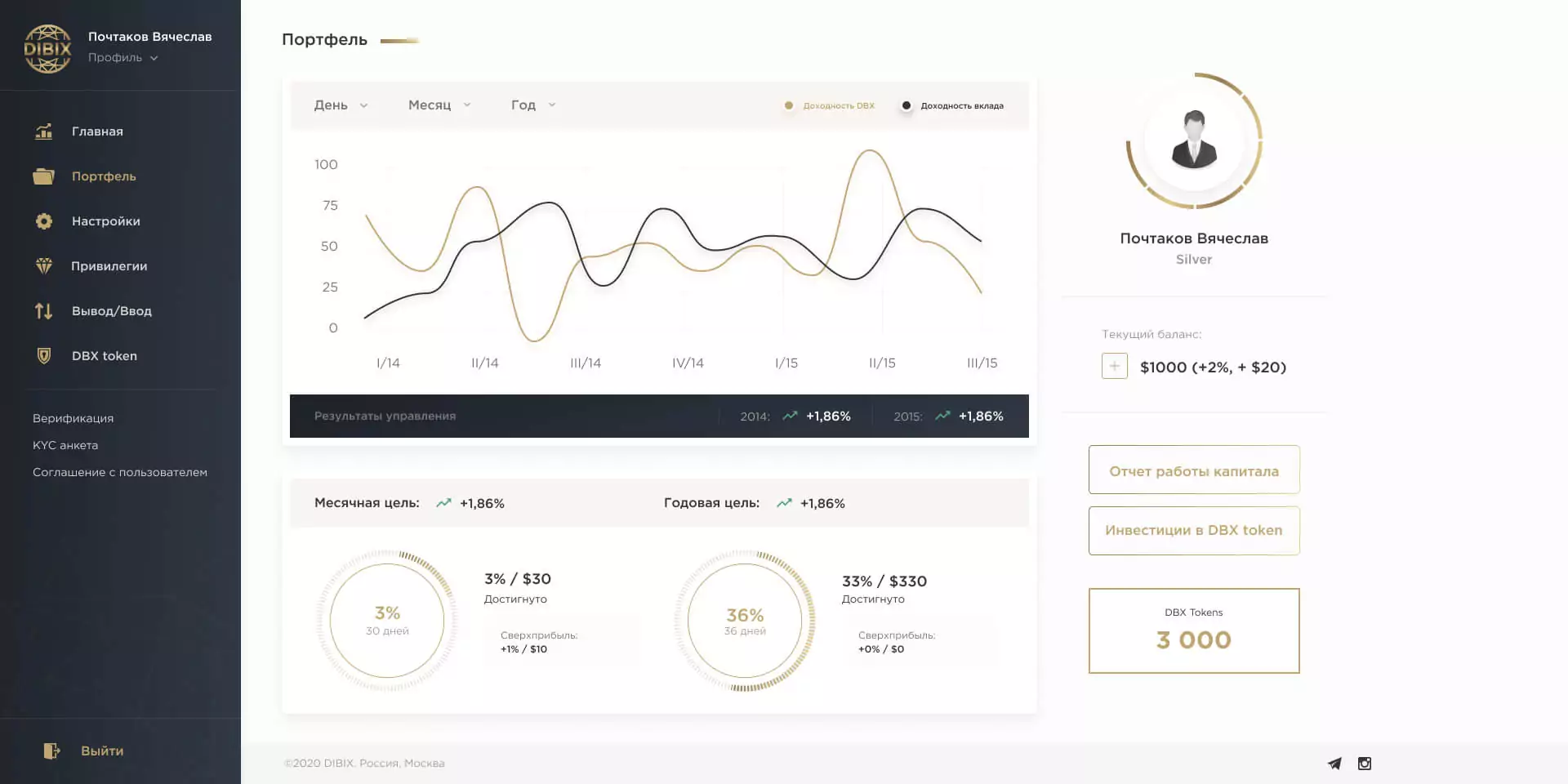Click the Настройки gear icon
Image resolution: width=1568 pixels, height=784 pixels.
click(x=44, y=221)
